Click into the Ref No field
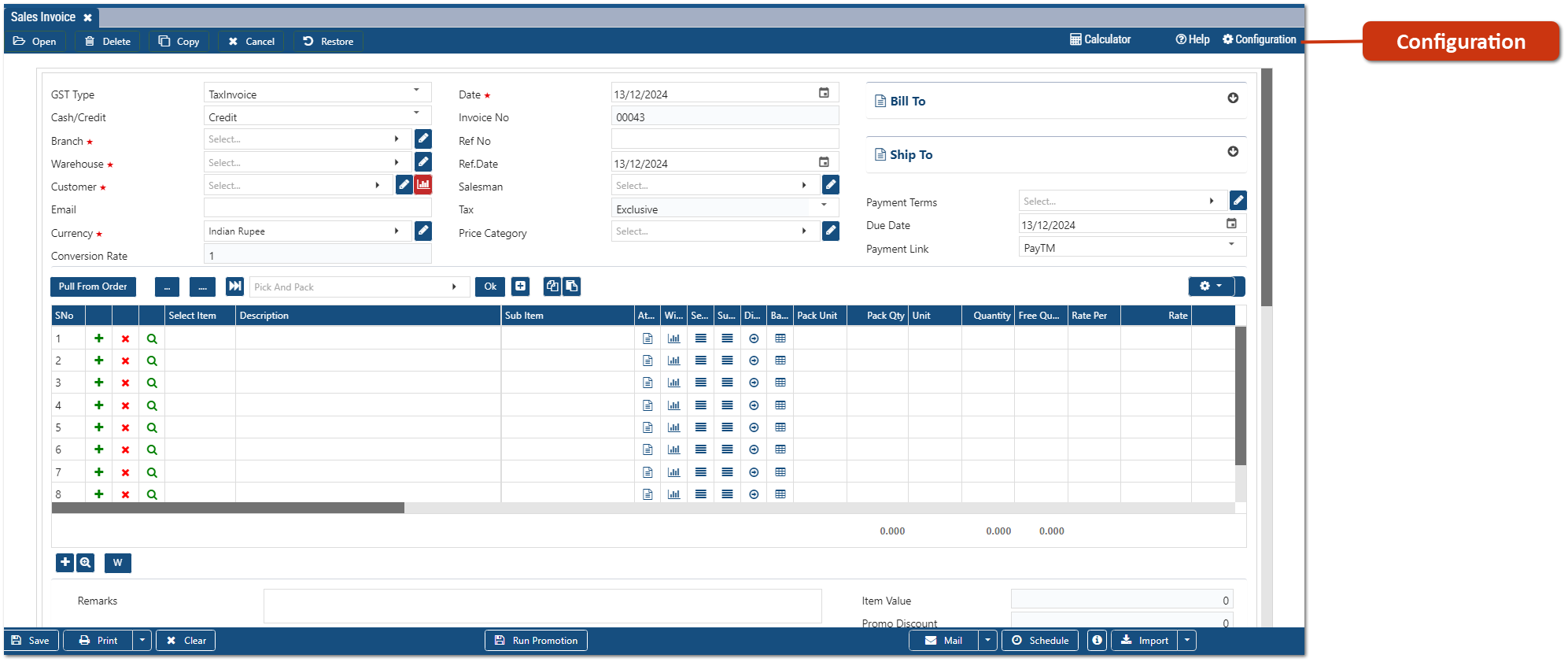Viewport: 1568px width, 662px height. click(725, 139)
